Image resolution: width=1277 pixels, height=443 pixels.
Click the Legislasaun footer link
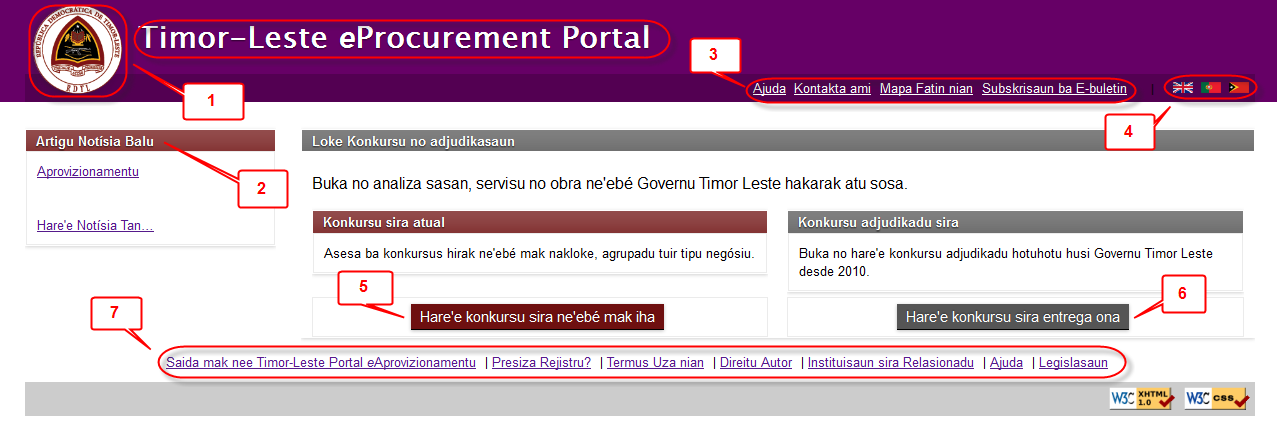pos(1073,363)
